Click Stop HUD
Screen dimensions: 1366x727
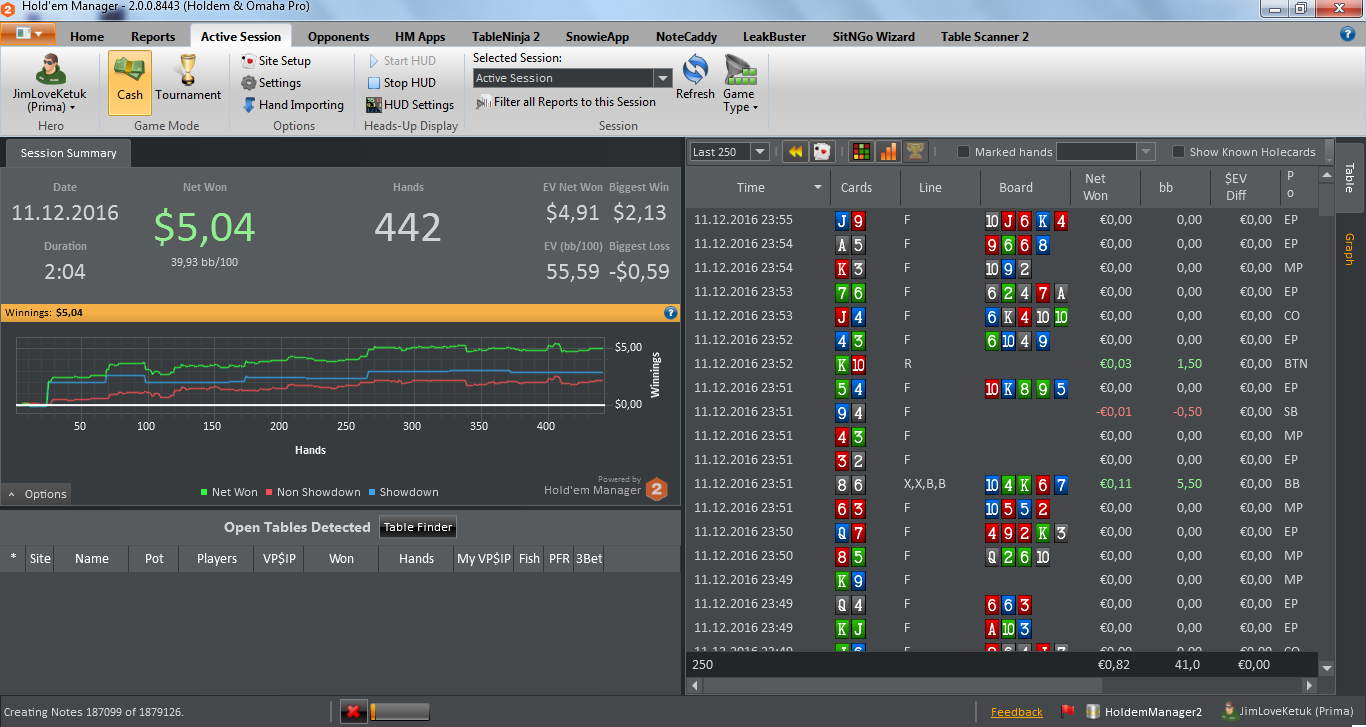(x=401, y=83)
